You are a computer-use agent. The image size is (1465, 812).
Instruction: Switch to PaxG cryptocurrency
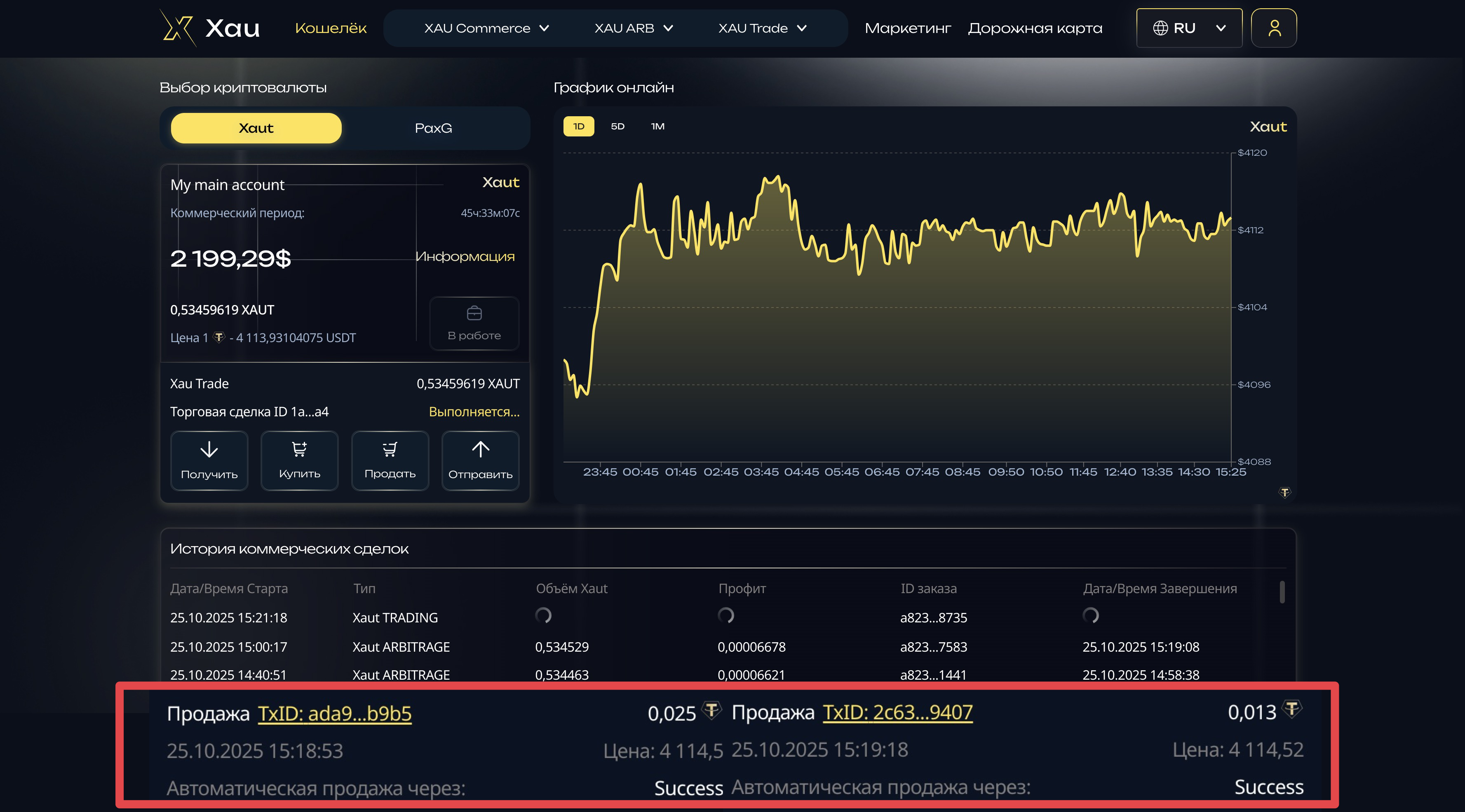(433, 128)
